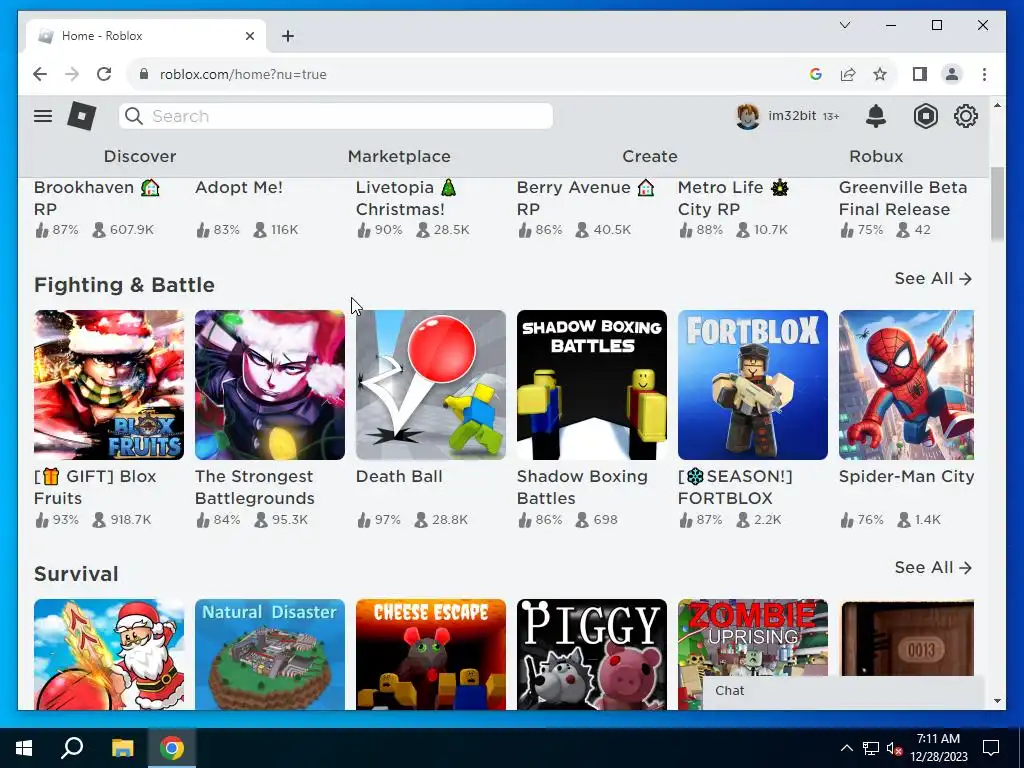Open Shadow Boxing Battles thumbnail
This screenshot has width=1024, height=768.
(x=592, y=385)
